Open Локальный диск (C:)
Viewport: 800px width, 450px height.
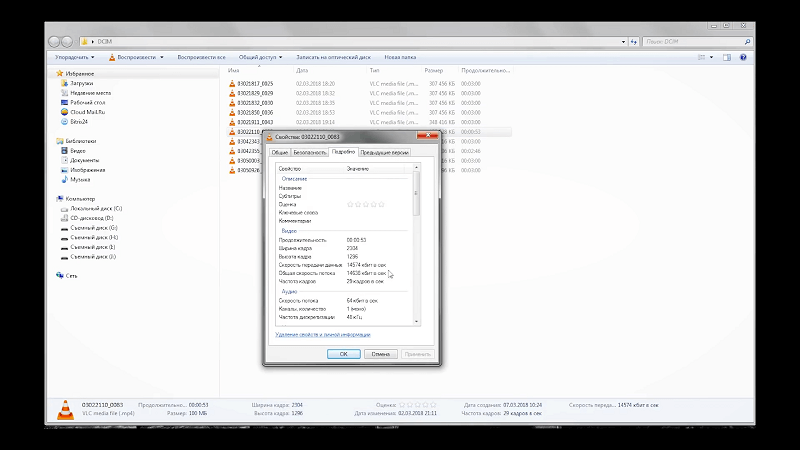64,207
